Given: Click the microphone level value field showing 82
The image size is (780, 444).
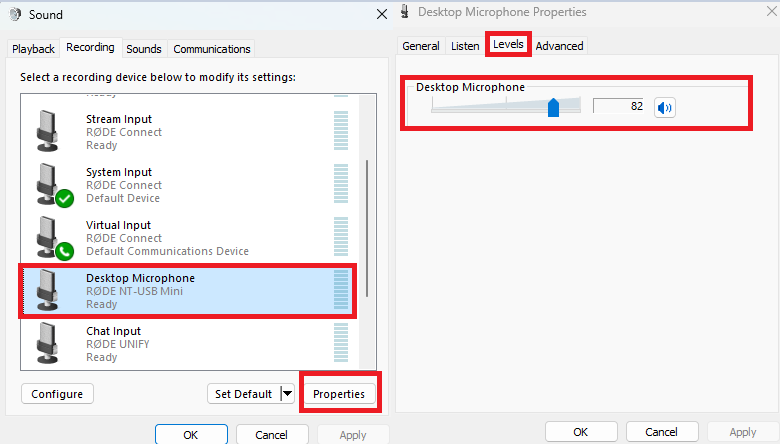Looking at the screenshot, I should tap(618, 106).
